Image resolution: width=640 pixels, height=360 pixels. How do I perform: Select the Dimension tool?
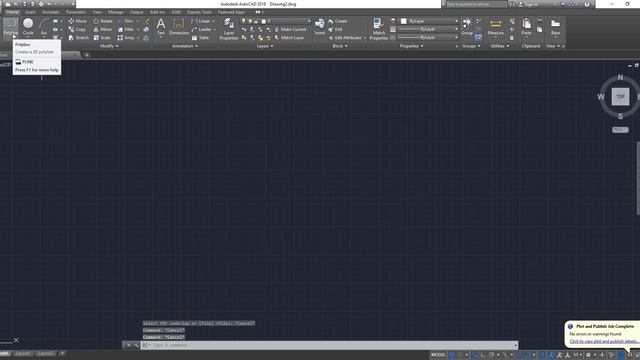179,27
